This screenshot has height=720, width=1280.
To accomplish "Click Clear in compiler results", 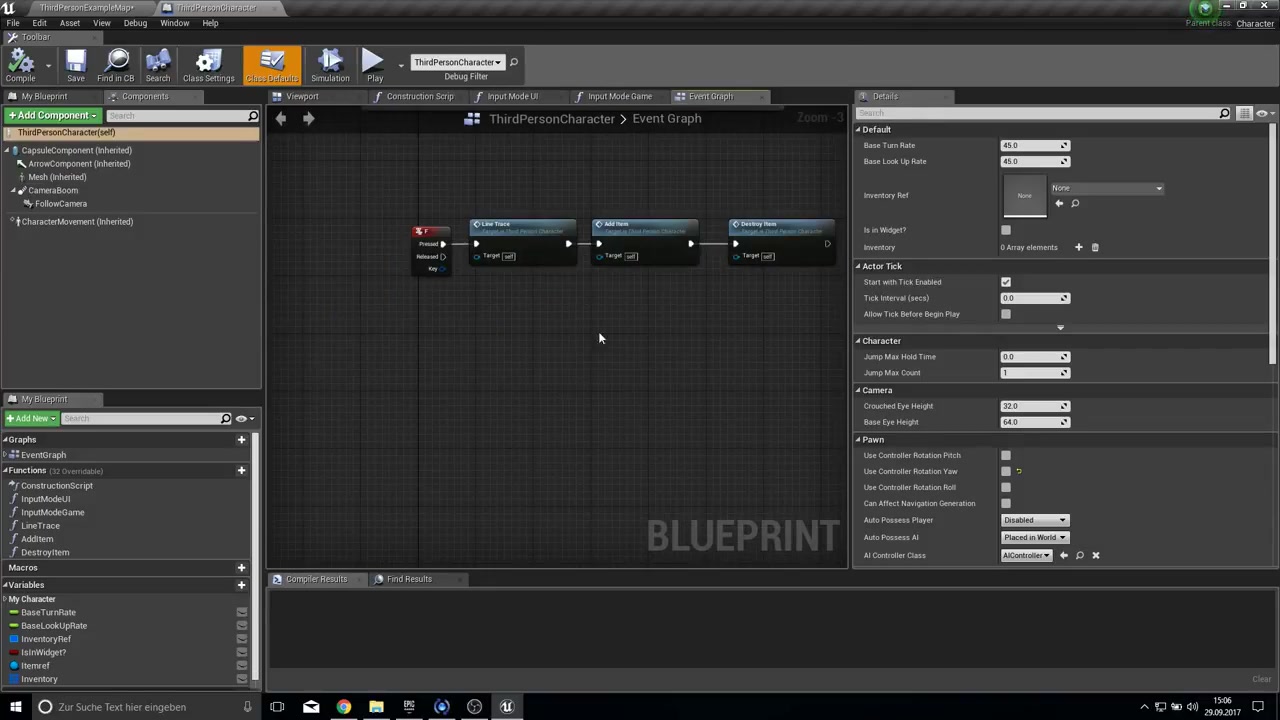I will click(x=1262, y=680).
